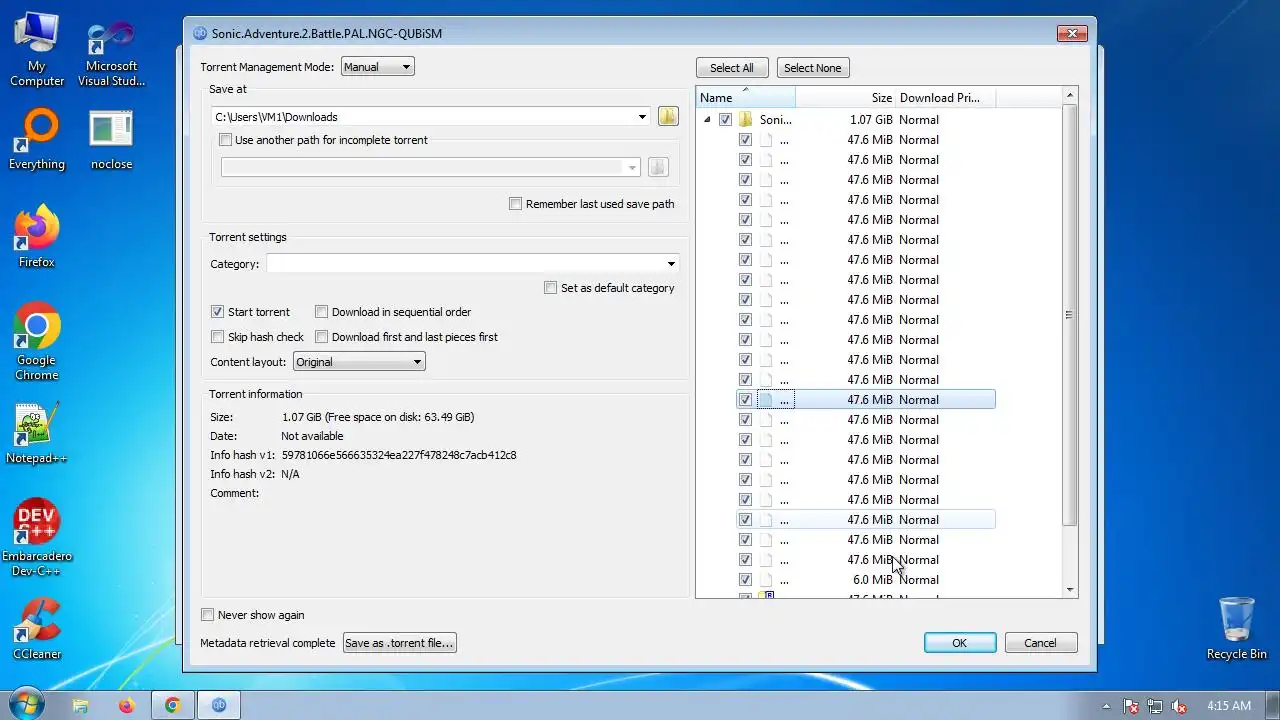This screenshot has height=720, width=1280.
Task: Click qBittorrent icon in dialog title bar
Action: coord(199,33)
